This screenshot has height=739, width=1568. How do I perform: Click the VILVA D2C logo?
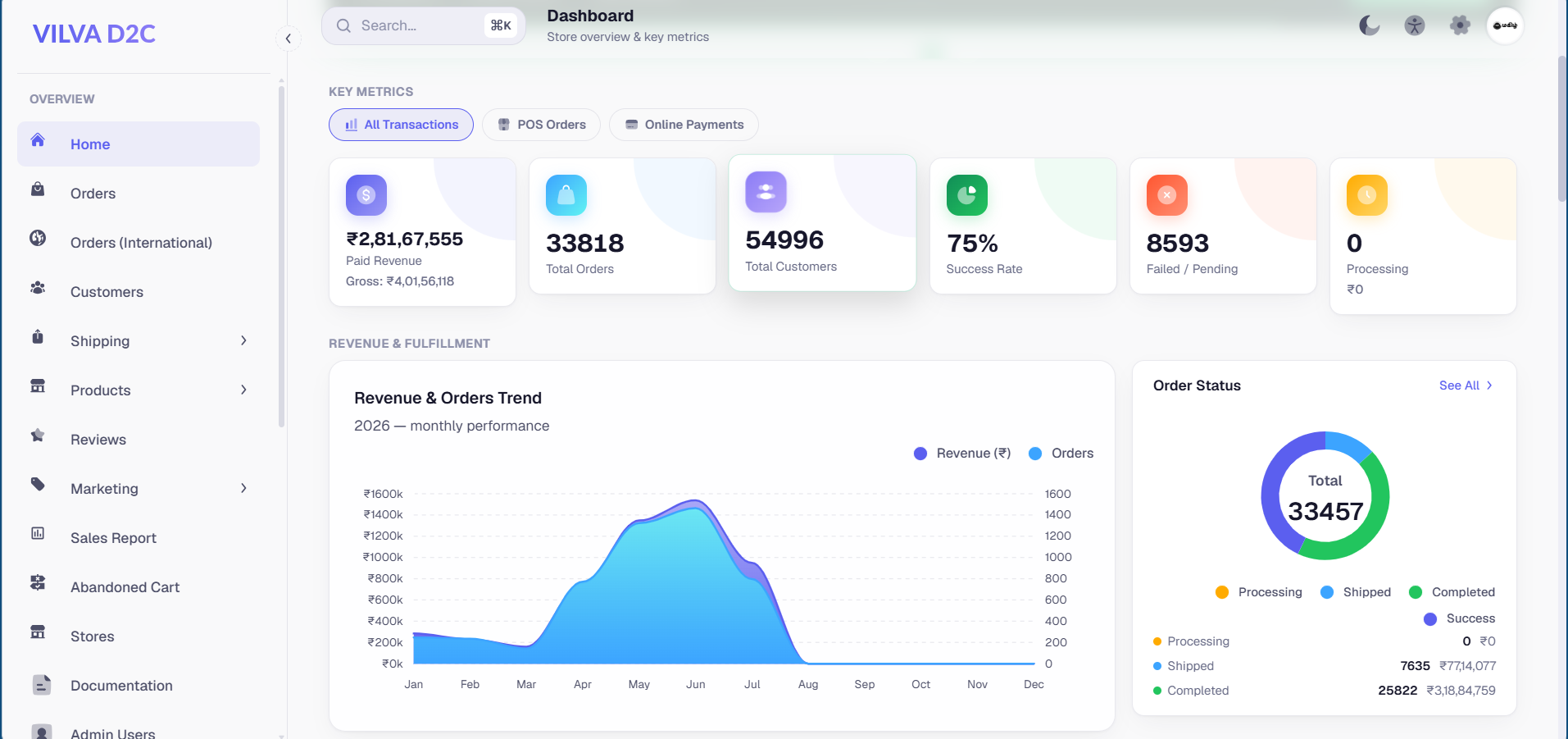click(x=94, y=34)
